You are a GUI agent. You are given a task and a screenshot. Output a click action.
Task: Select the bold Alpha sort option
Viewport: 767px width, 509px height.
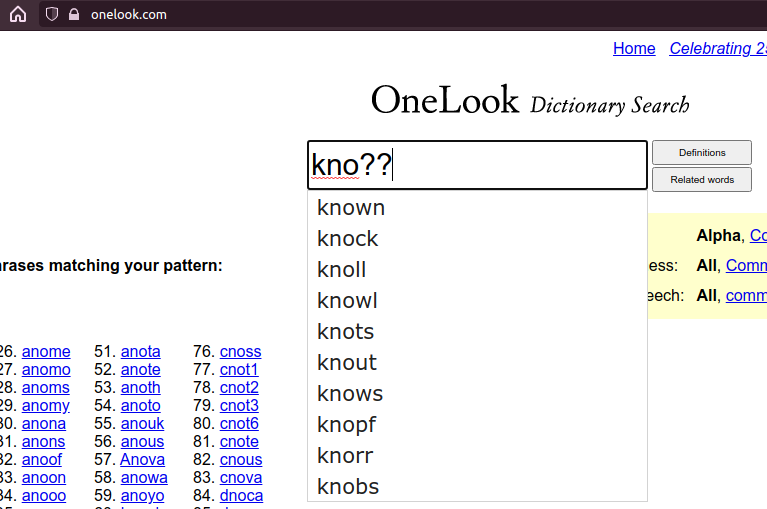(719, 235)
